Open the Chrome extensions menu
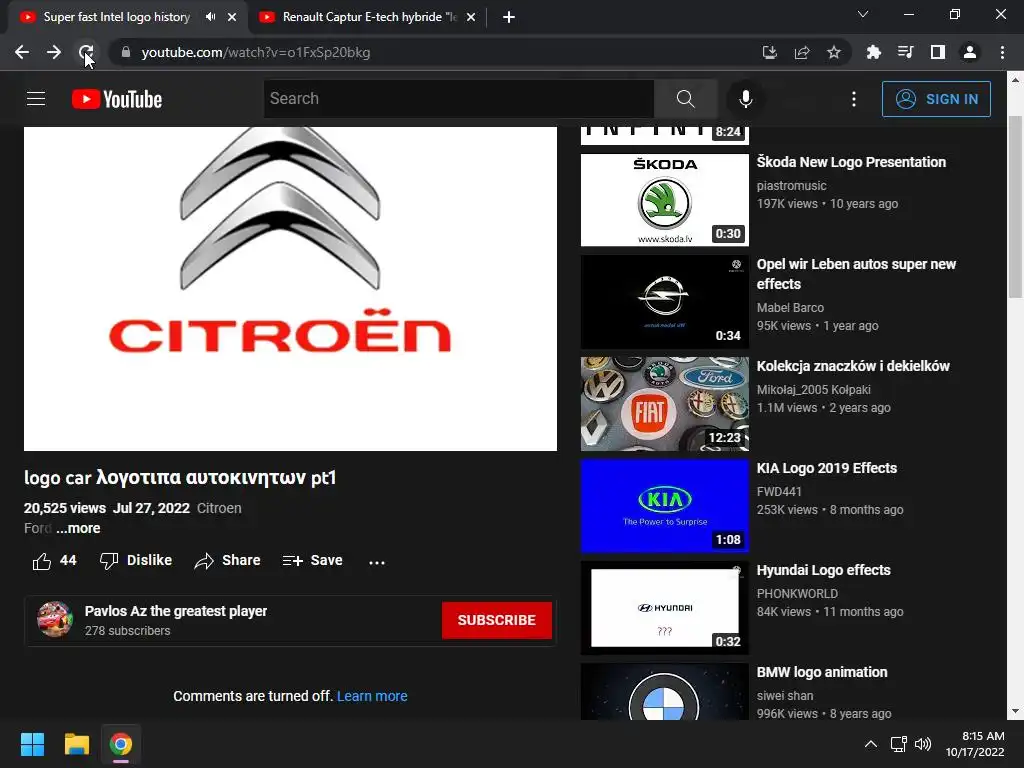Screen dimensions: 1024x768 tap(873, 52)
